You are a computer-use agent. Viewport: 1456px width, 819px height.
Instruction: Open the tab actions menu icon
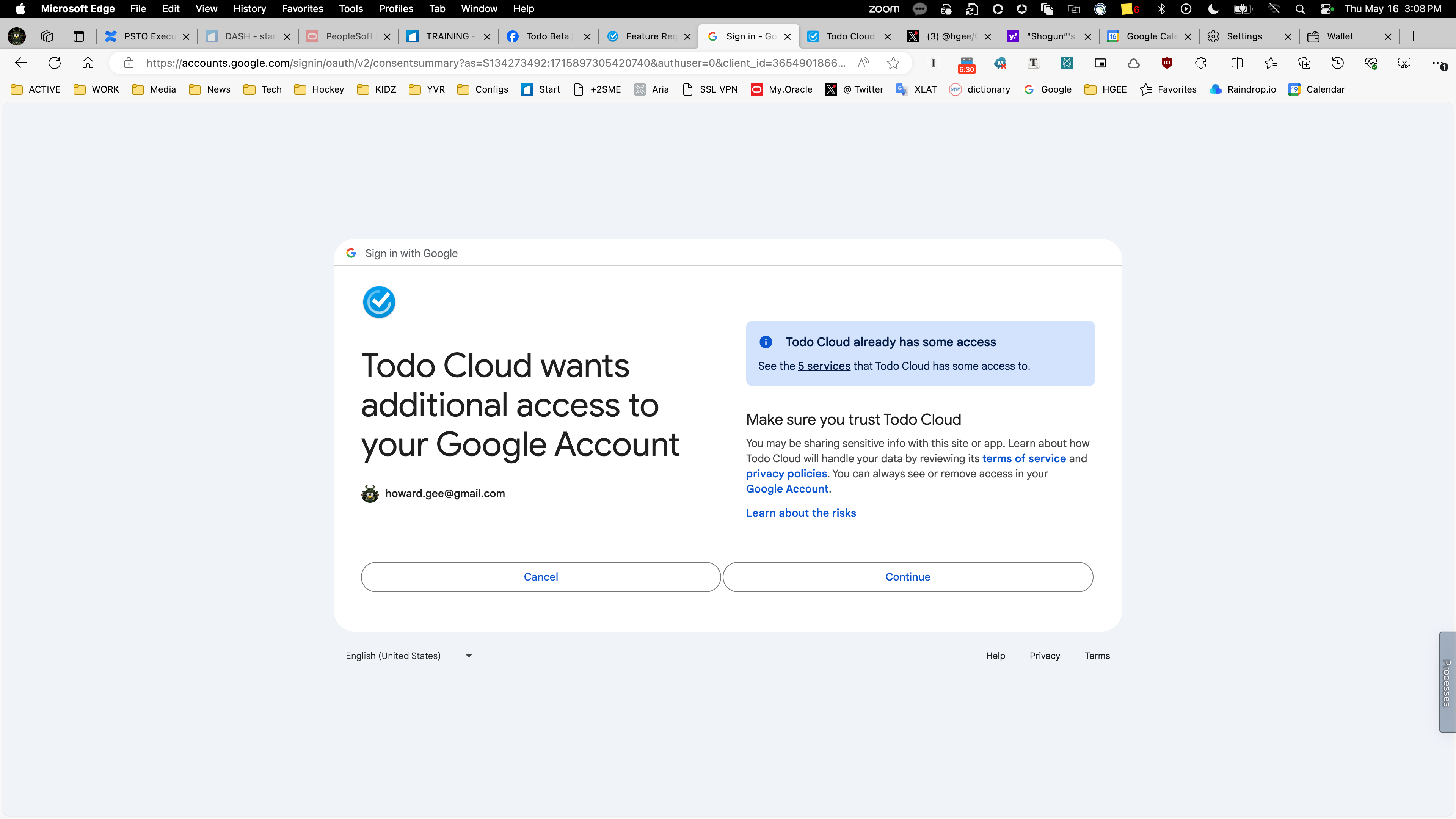78,36
